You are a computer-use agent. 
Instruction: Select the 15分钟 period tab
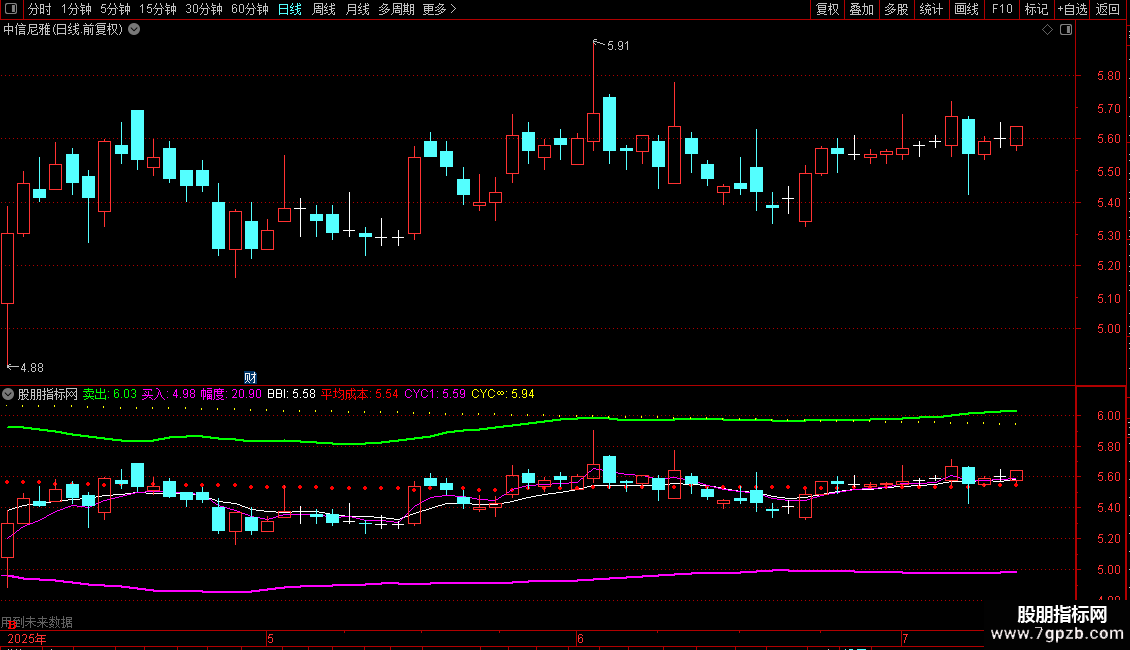(x=157, y=9)
